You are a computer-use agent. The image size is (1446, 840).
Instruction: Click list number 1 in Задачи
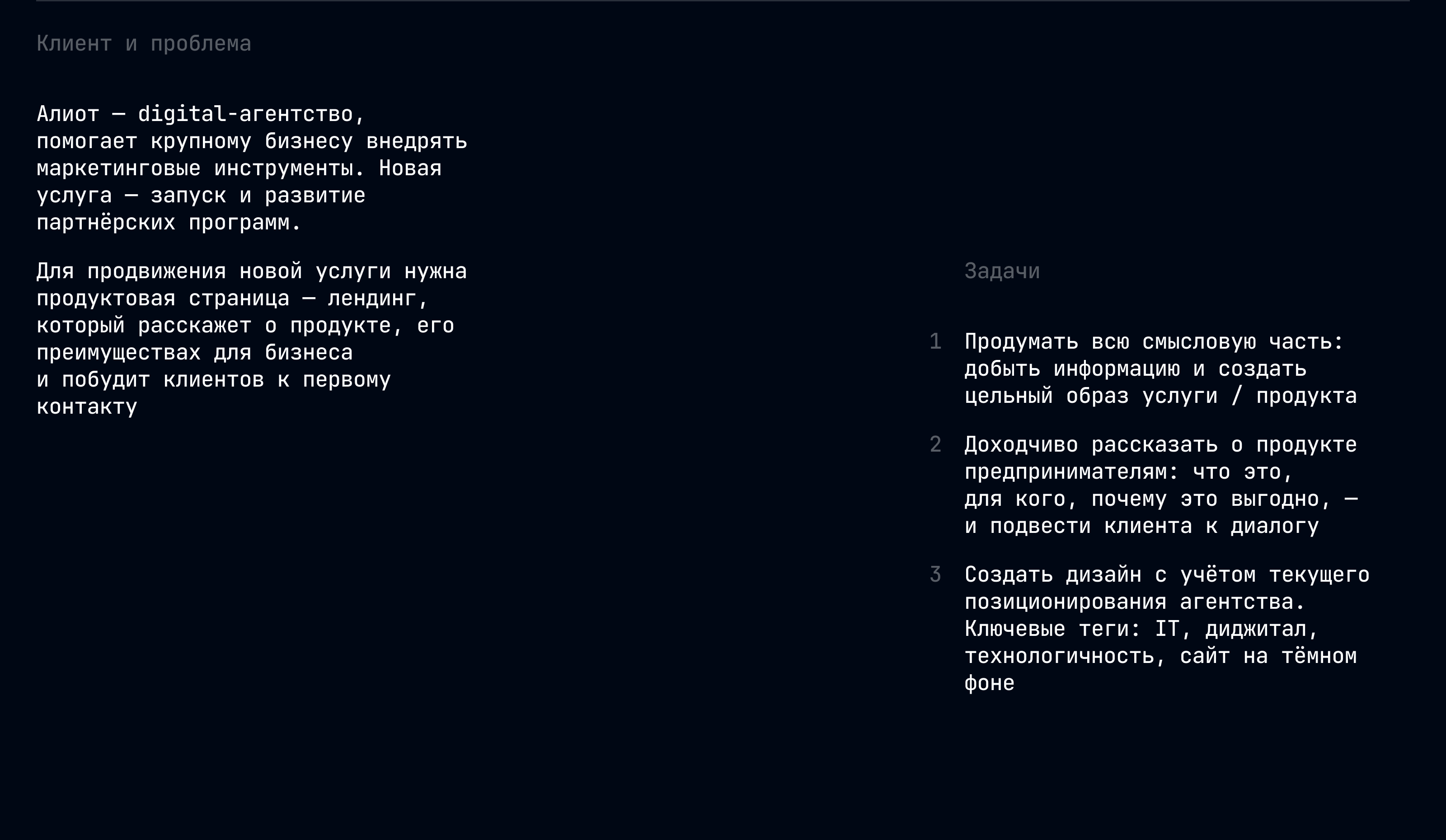coord(935,342)
